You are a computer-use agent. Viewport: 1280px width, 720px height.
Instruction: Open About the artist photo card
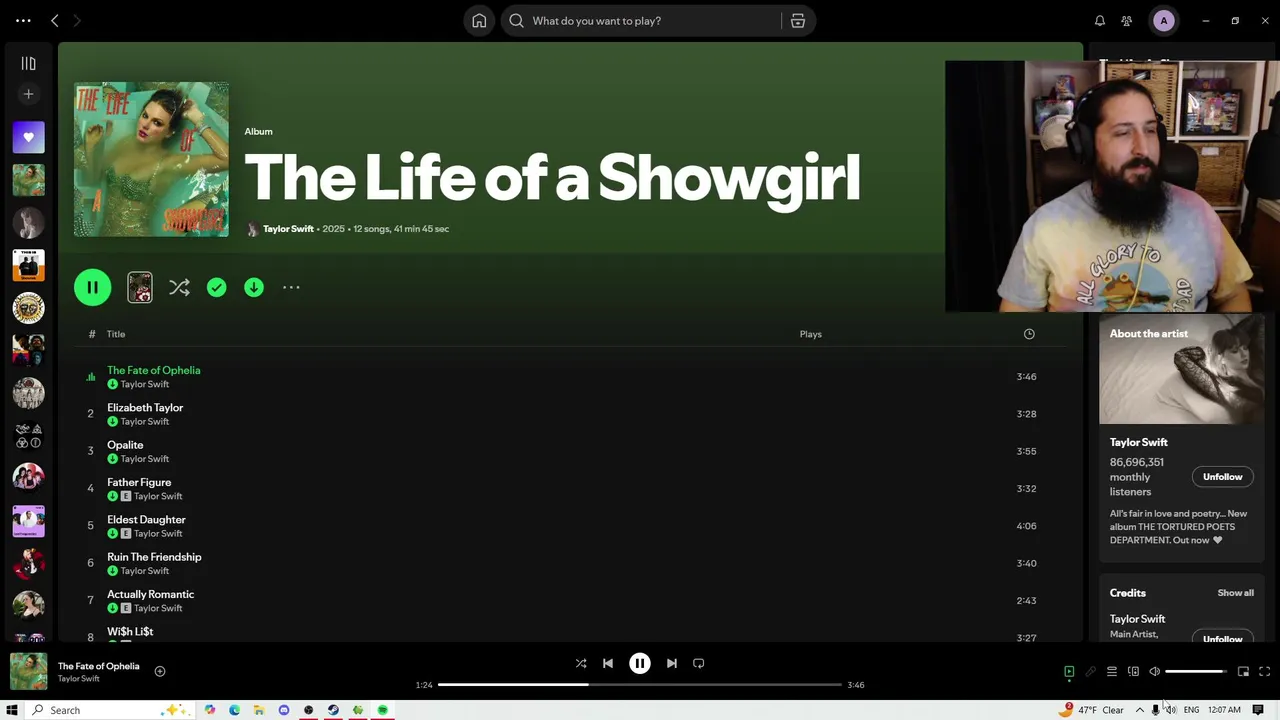tap(1182, 370)
